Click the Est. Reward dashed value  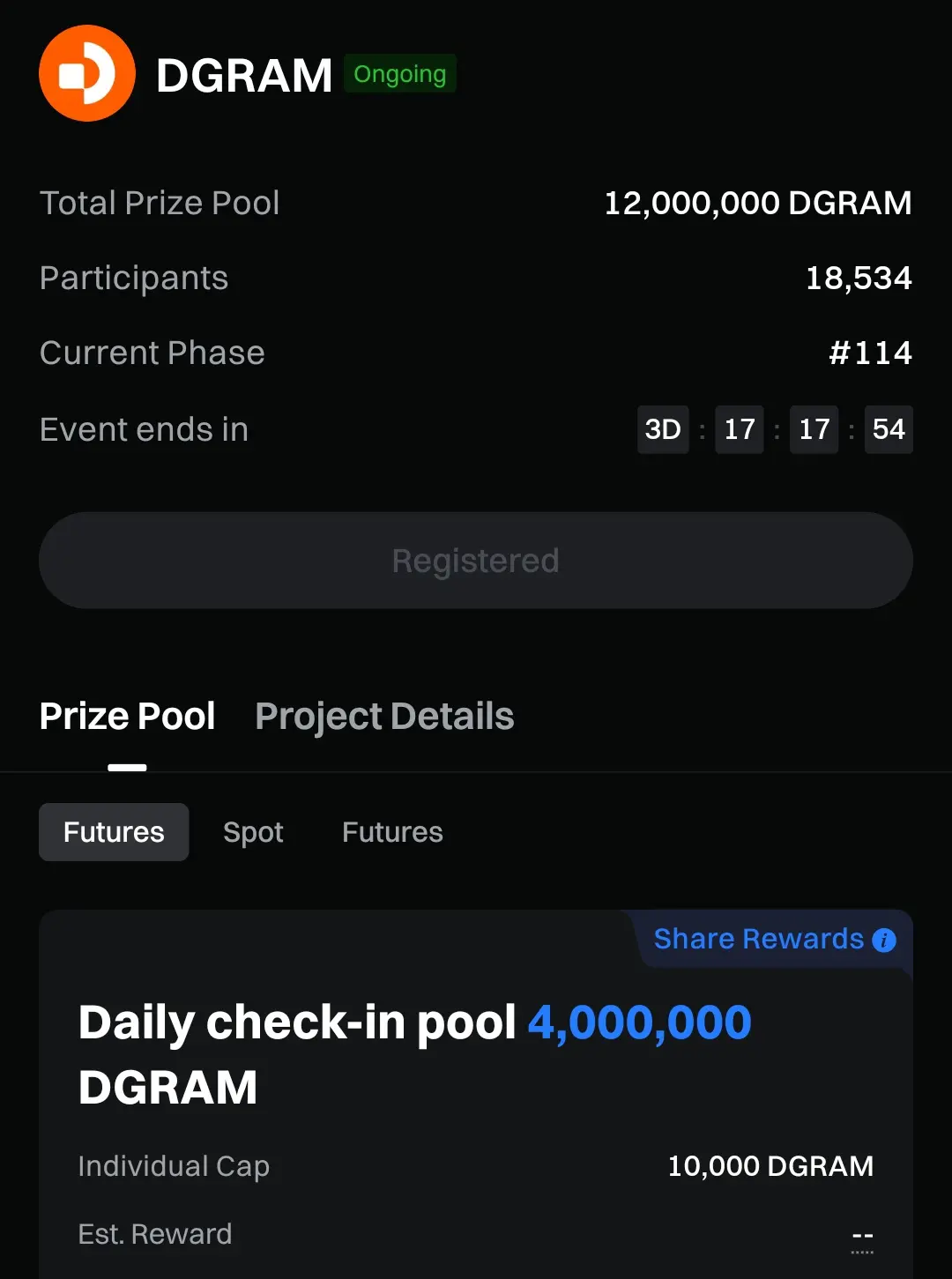pyautogui.click(x=863, y=1237)
